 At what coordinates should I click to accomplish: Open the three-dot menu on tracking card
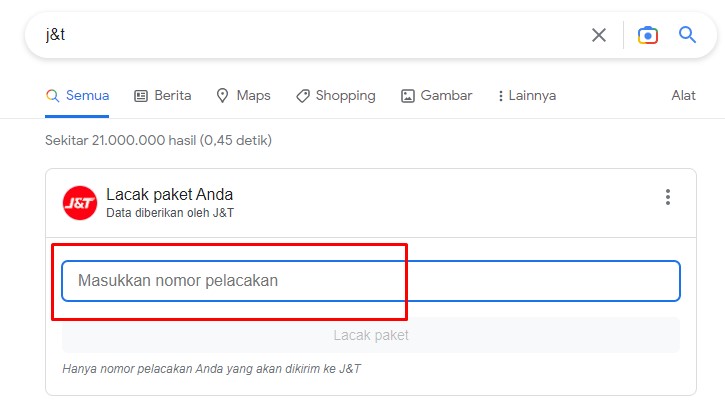pyautogui.click(x=668, y=197)
